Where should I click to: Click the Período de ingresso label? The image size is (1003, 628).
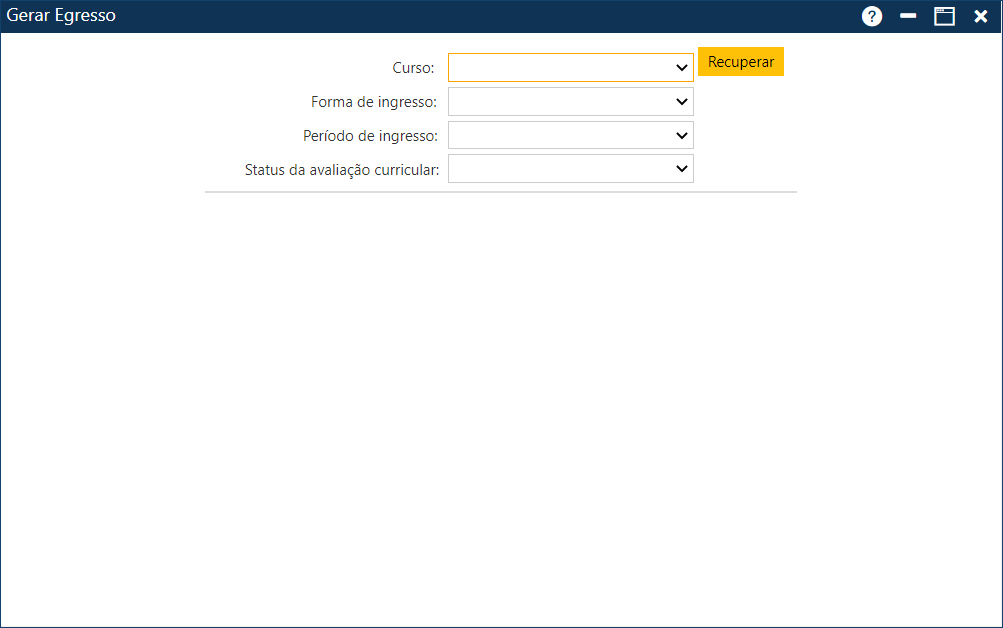(x=370, y=136)
